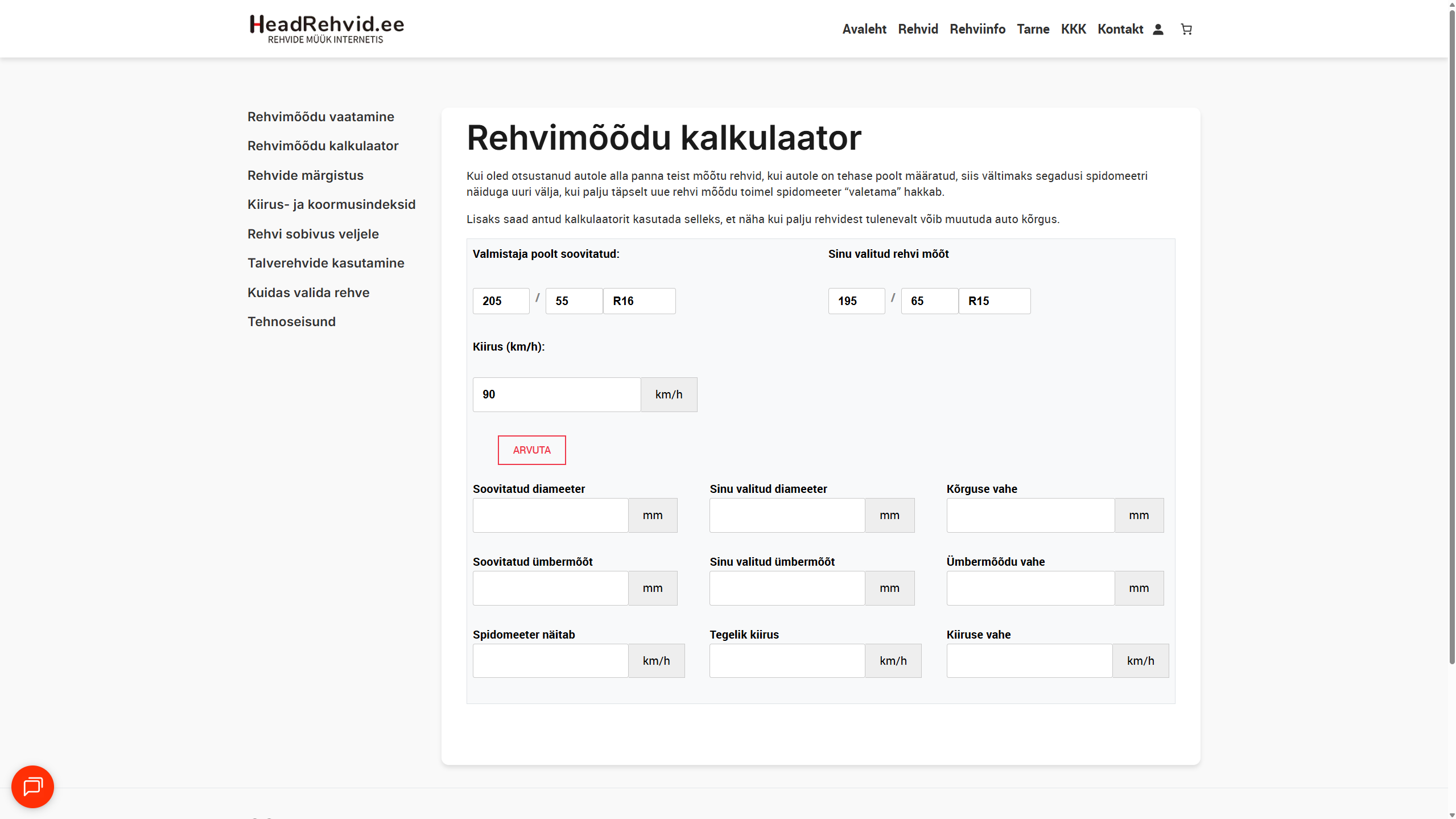Open the Tarne navigation link
1456x819 pixels.
pyautogui.click(x=1033, y=29)
